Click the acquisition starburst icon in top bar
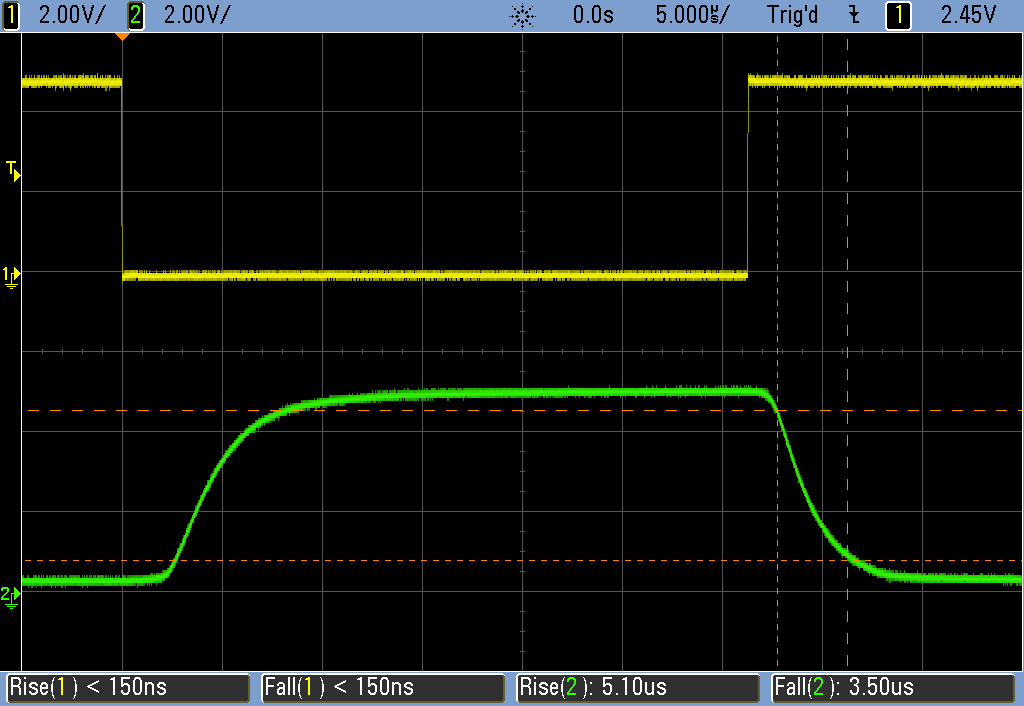 tap(522, 16)
